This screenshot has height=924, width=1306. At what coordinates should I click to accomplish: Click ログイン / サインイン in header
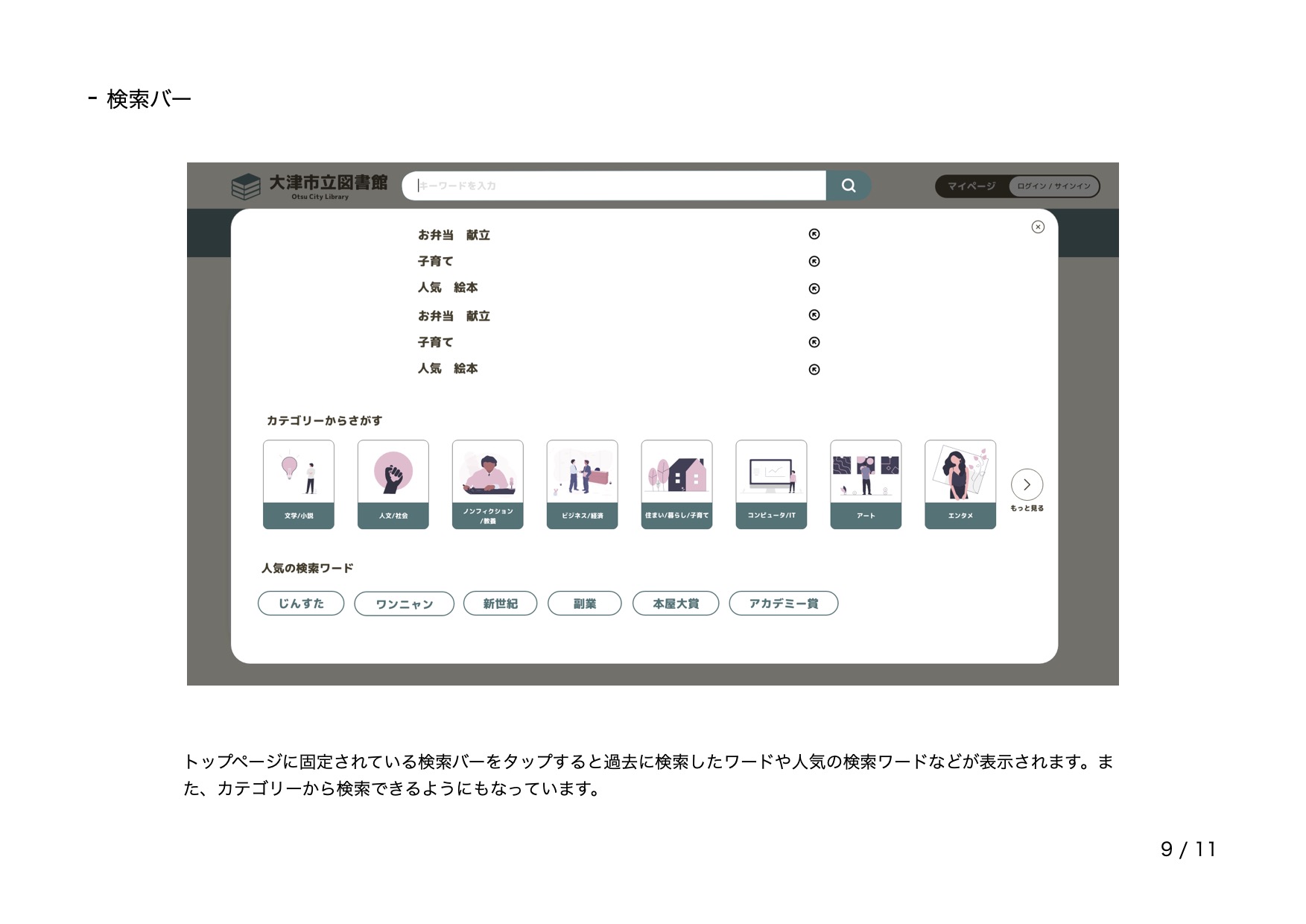point(1053,186)
